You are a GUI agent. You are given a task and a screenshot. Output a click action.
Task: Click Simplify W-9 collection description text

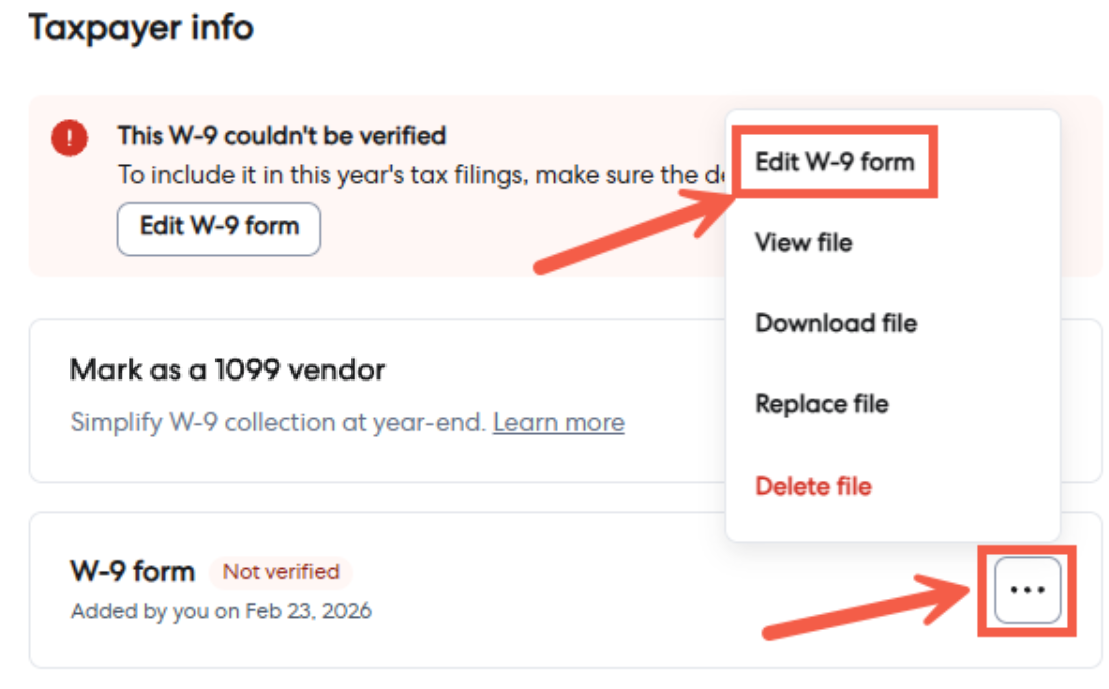(278, 423)
